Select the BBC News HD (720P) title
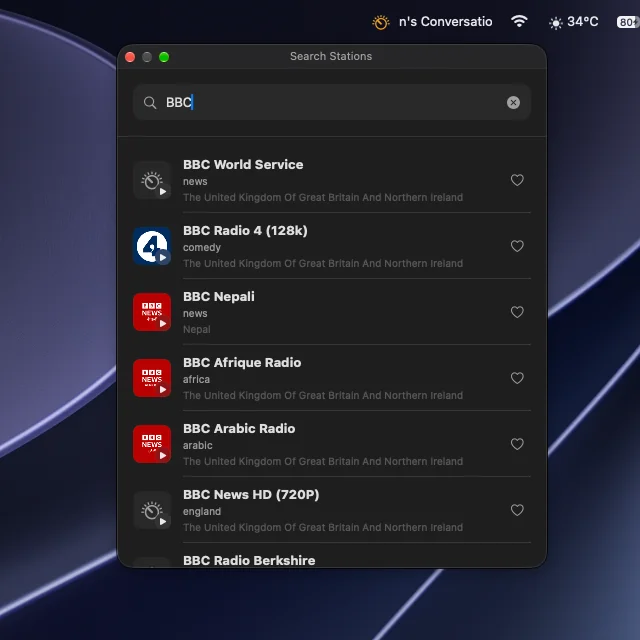640x640 pixels. point(251,495)
